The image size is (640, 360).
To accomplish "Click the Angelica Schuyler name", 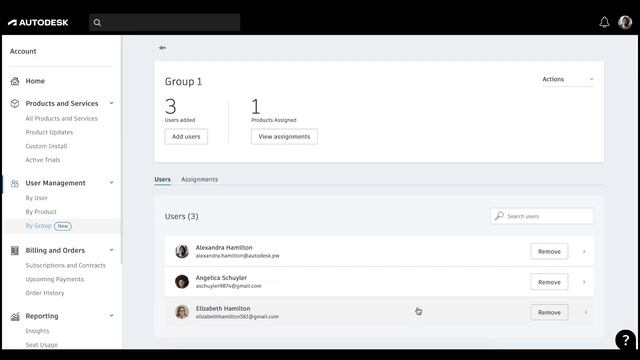I will click(221, 278).
